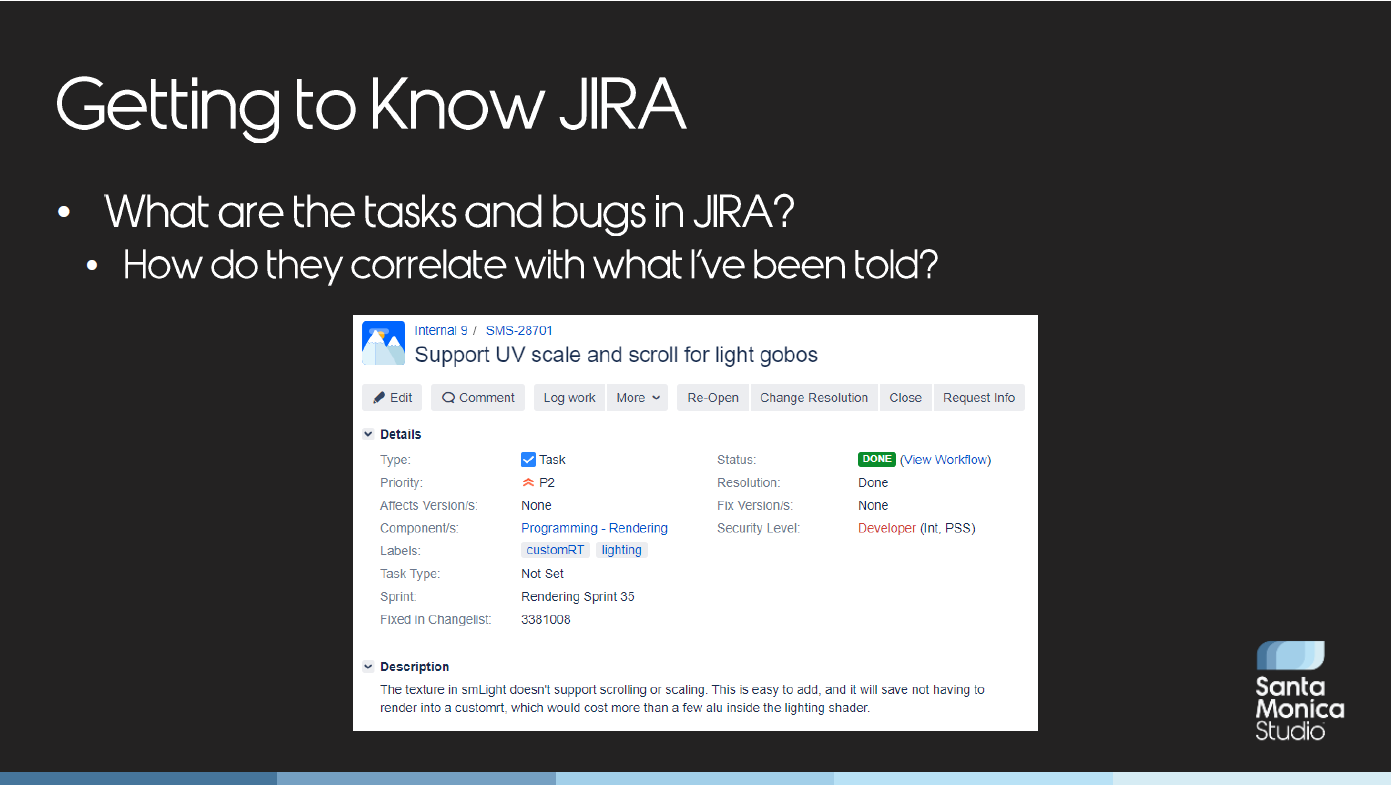The height and width of the screenshot is (785, 1391).
Task: Click the 'How do they correlate' sub-bullet
Action: (x=530, y=265)
